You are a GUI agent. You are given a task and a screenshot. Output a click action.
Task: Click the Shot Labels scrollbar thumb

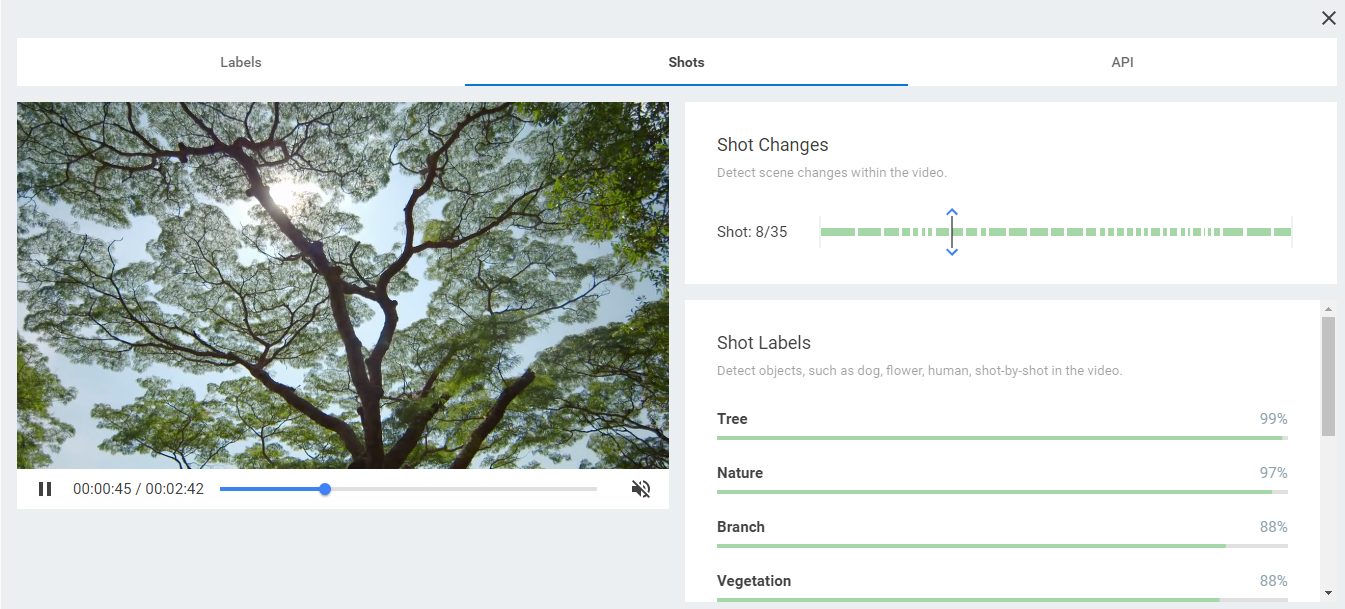(1328, 375)
